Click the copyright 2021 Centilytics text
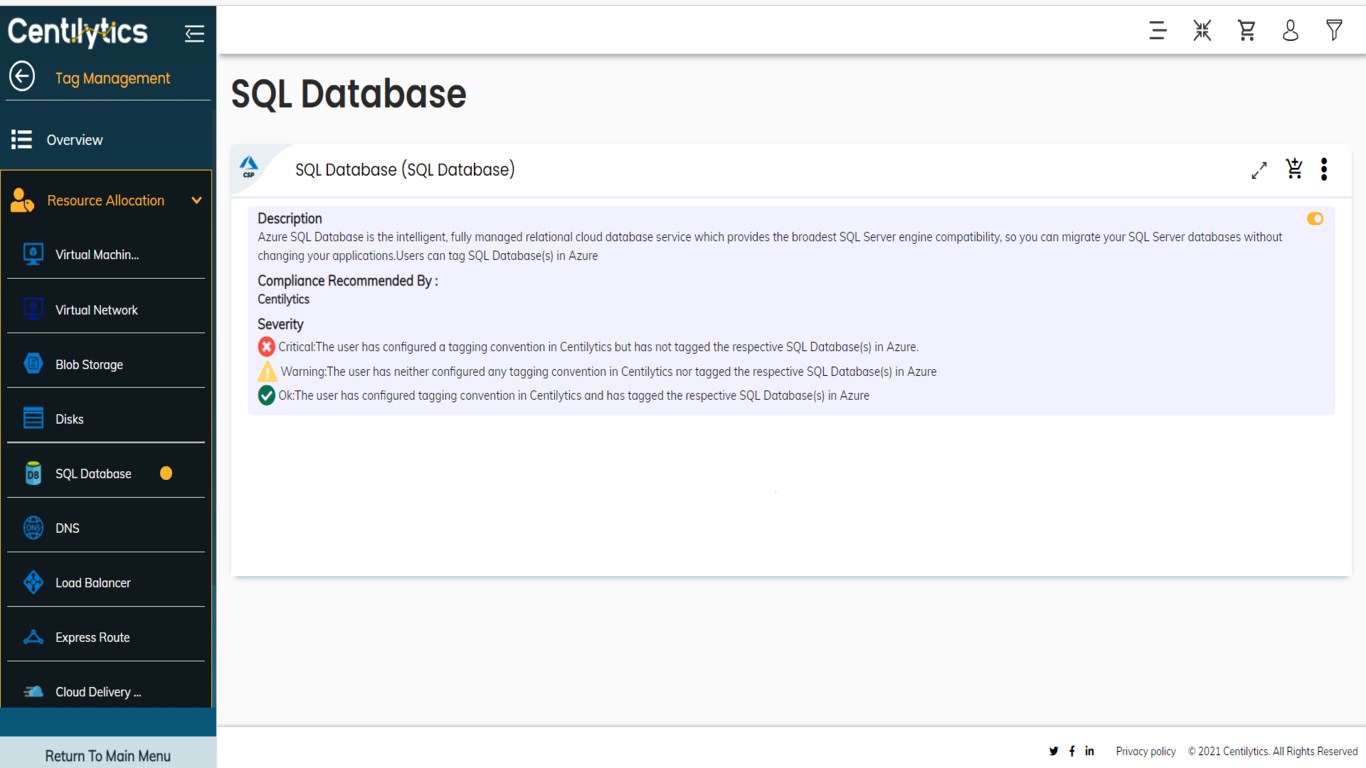The image size is (1366, 768). (x=1273, y=751)
